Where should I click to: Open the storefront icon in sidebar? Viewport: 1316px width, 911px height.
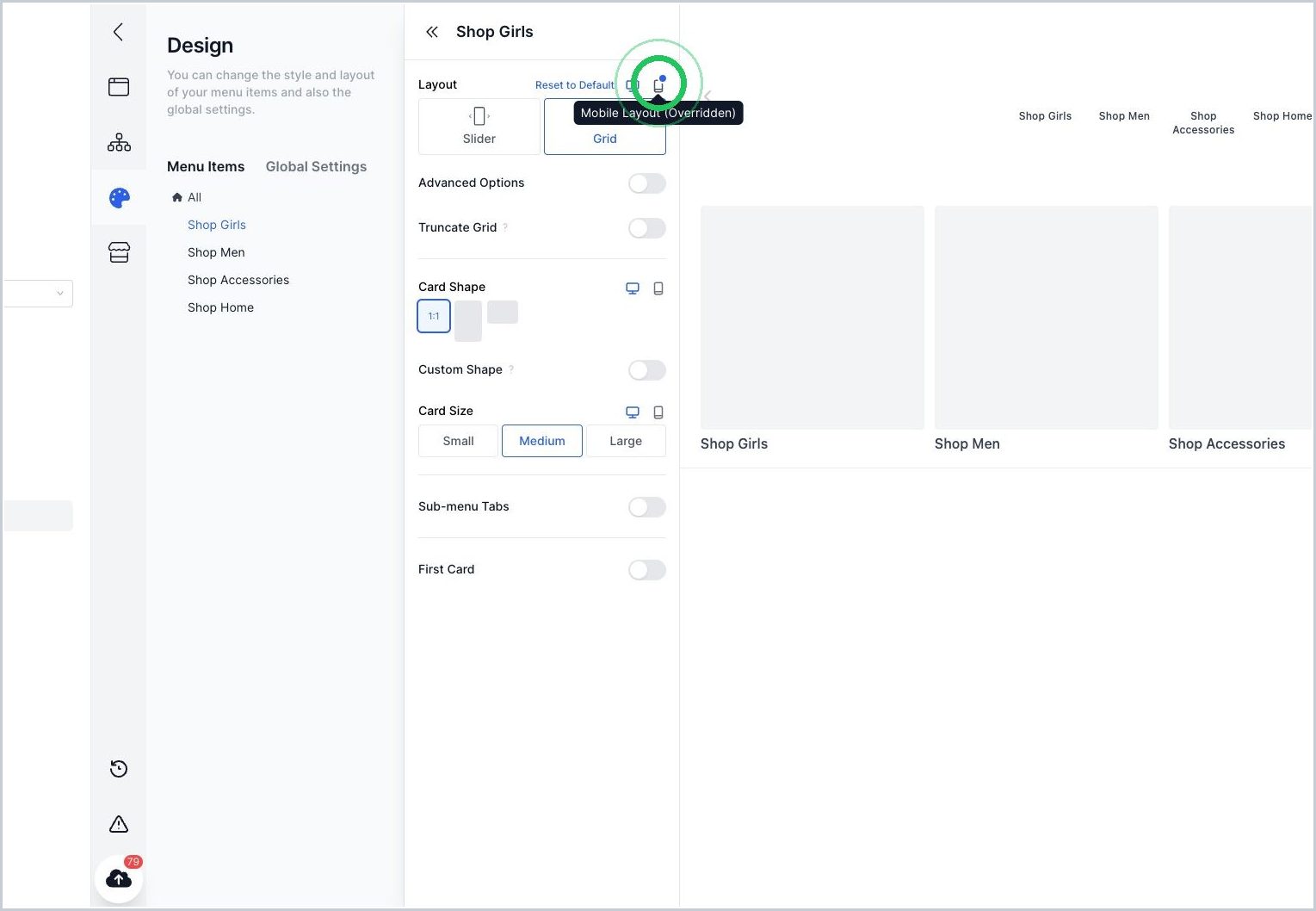click(119, 252)
